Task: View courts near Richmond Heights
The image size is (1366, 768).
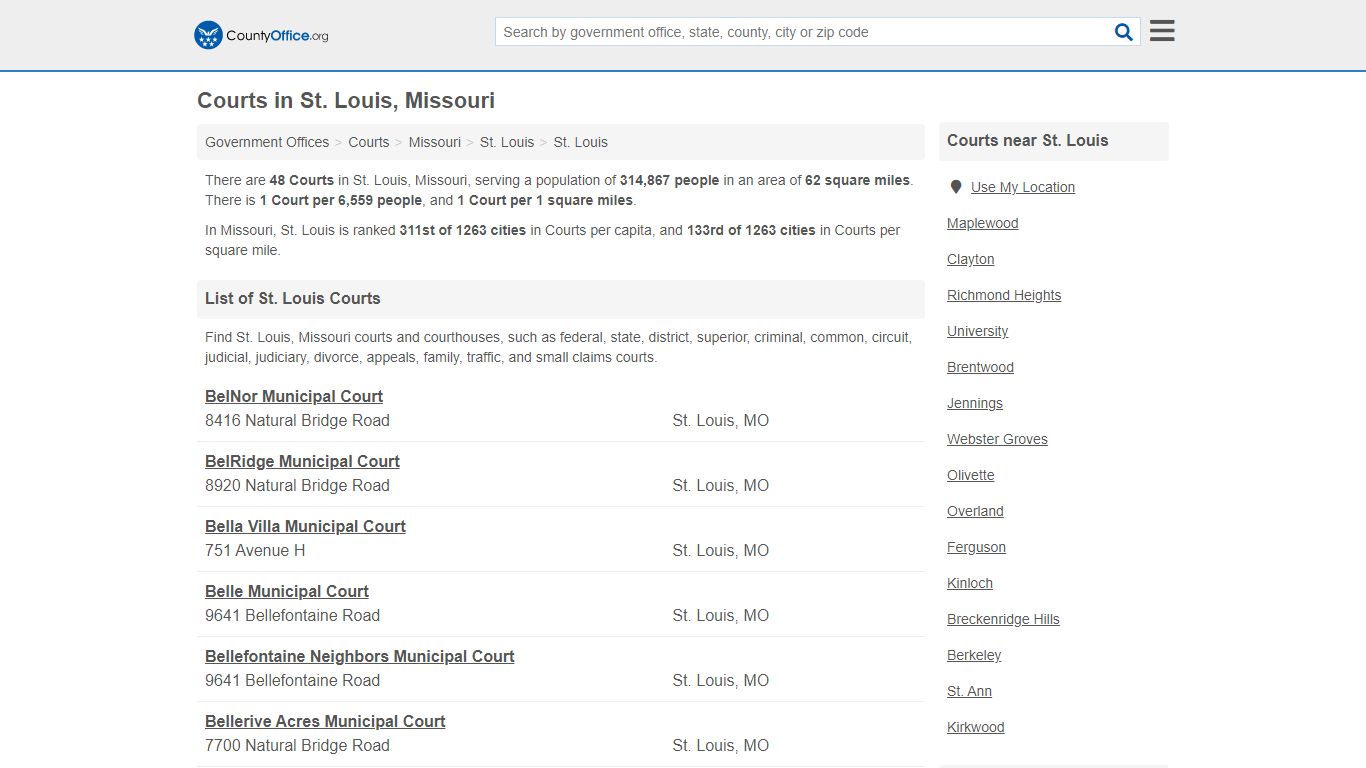Action: pyautogui.click(x=1004, y=295)
